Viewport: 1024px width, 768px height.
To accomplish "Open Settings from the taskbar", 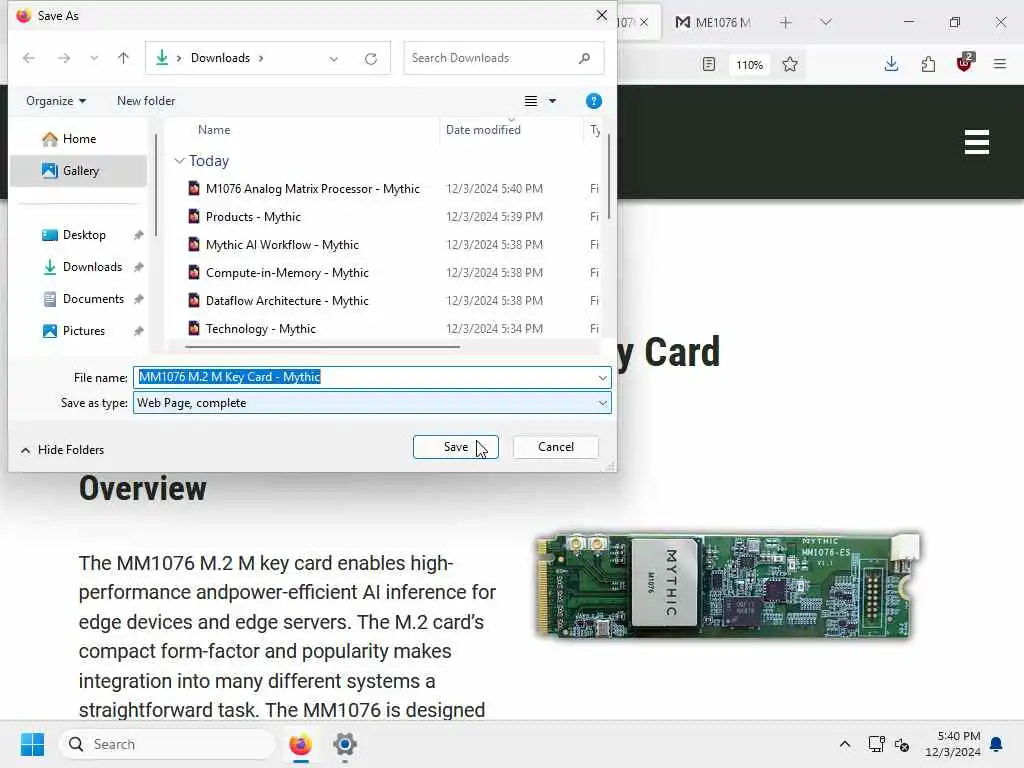I will [x=345, y=744].
